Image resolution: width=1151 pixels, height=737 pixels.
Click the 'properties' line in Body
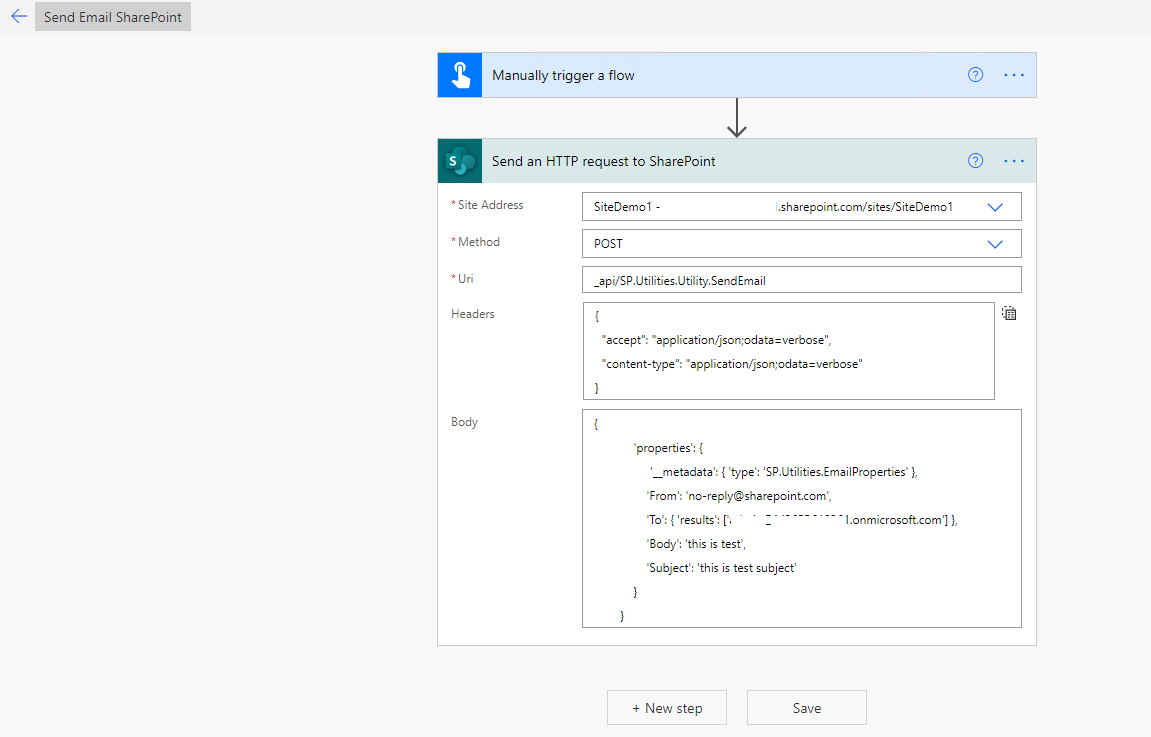pos(667,448)
